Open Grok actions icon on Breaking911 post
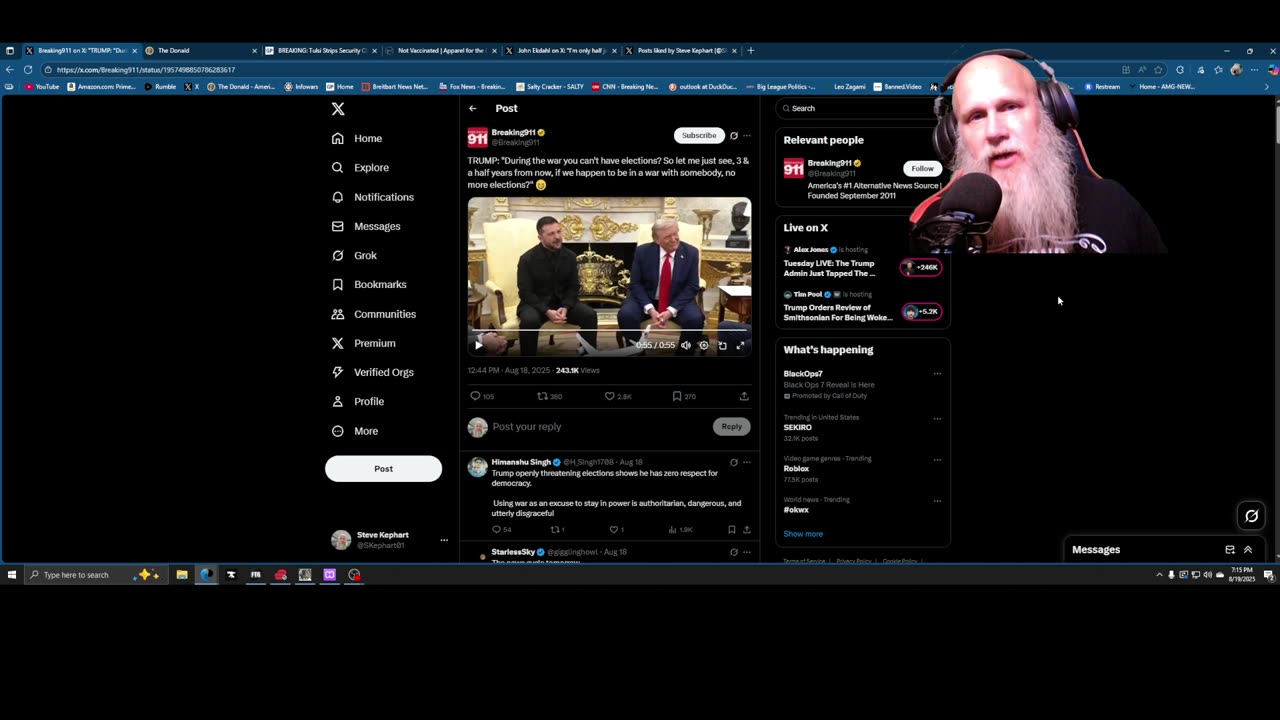 coord(734,136)
